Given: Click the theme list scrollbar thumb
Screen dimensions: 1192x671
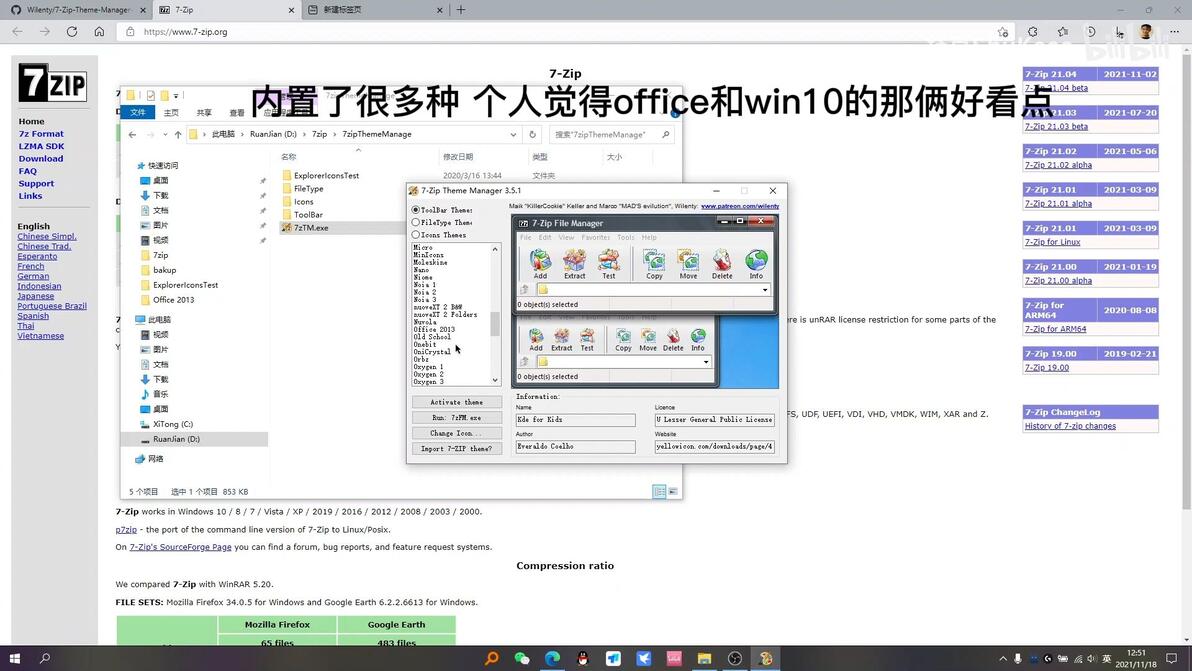Looking at the screenshot, I should (495, 324).
